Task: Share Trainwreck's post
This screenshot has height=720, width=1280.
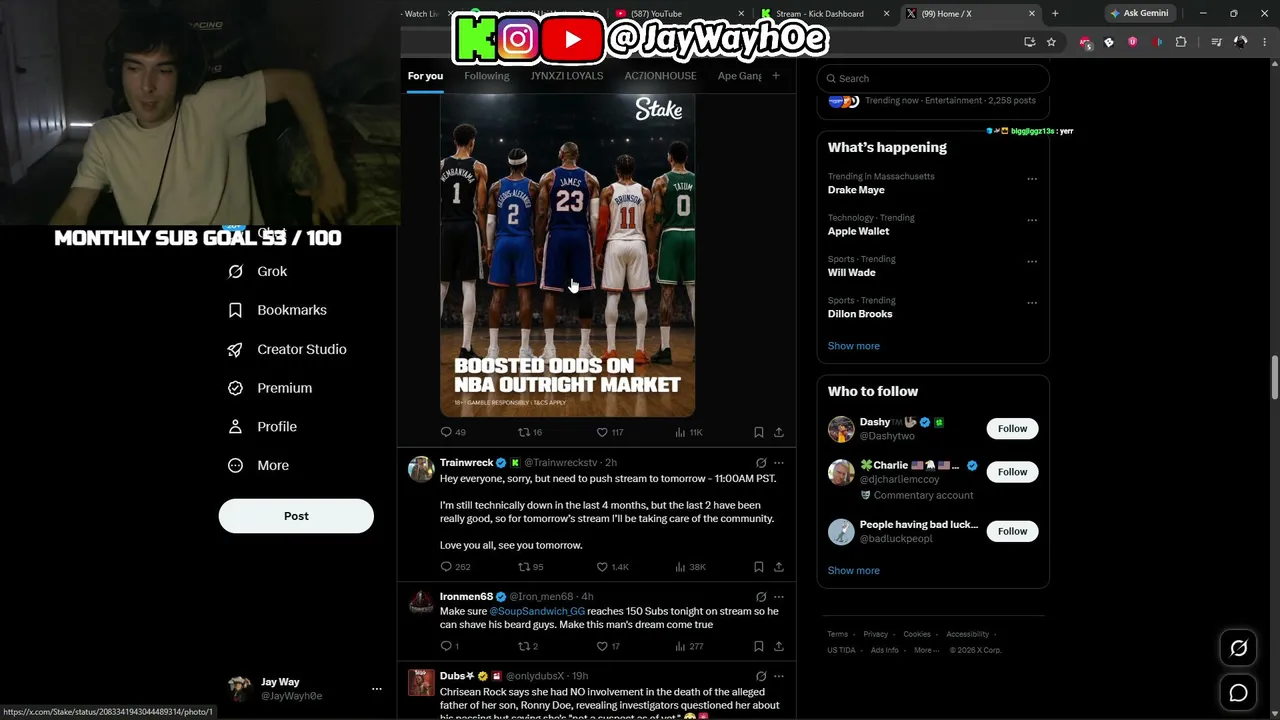Action: tap(779, 567)
